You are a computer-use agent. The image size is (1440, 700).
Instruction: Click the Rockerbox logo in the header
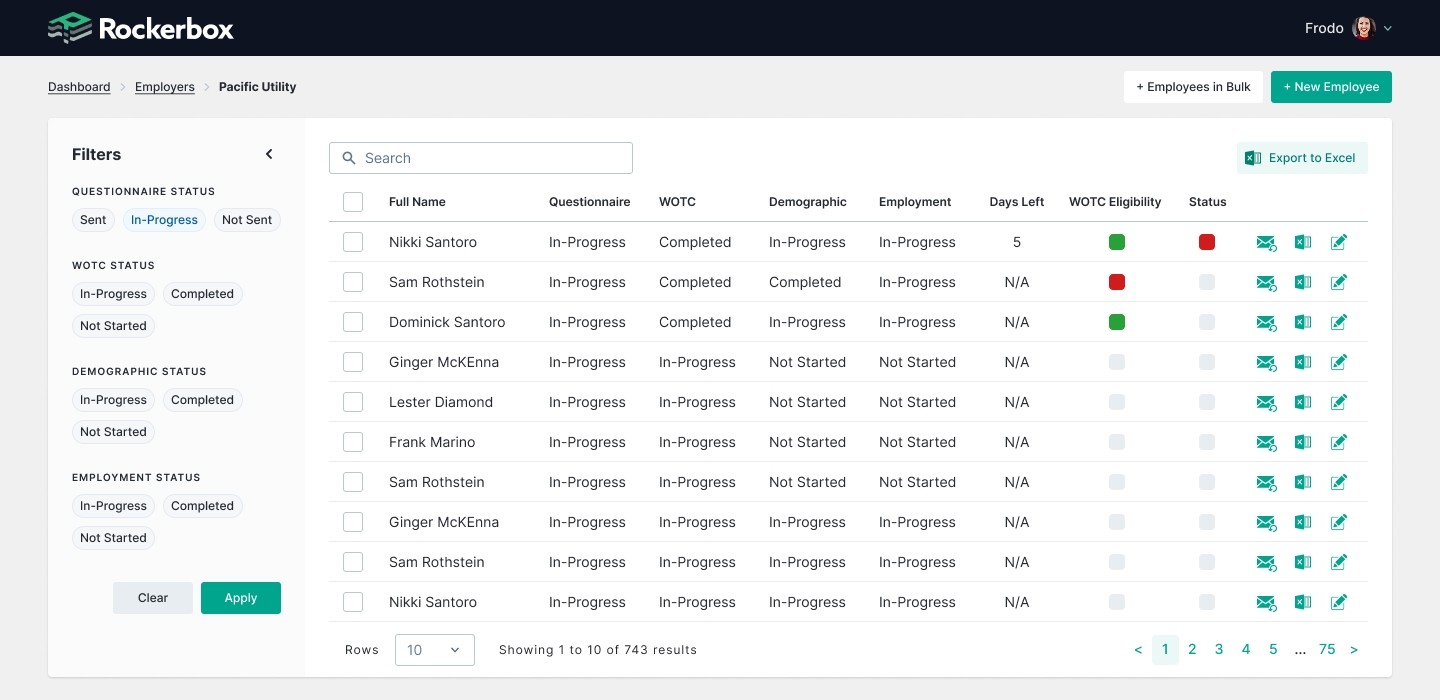click(x=141, y=28)
